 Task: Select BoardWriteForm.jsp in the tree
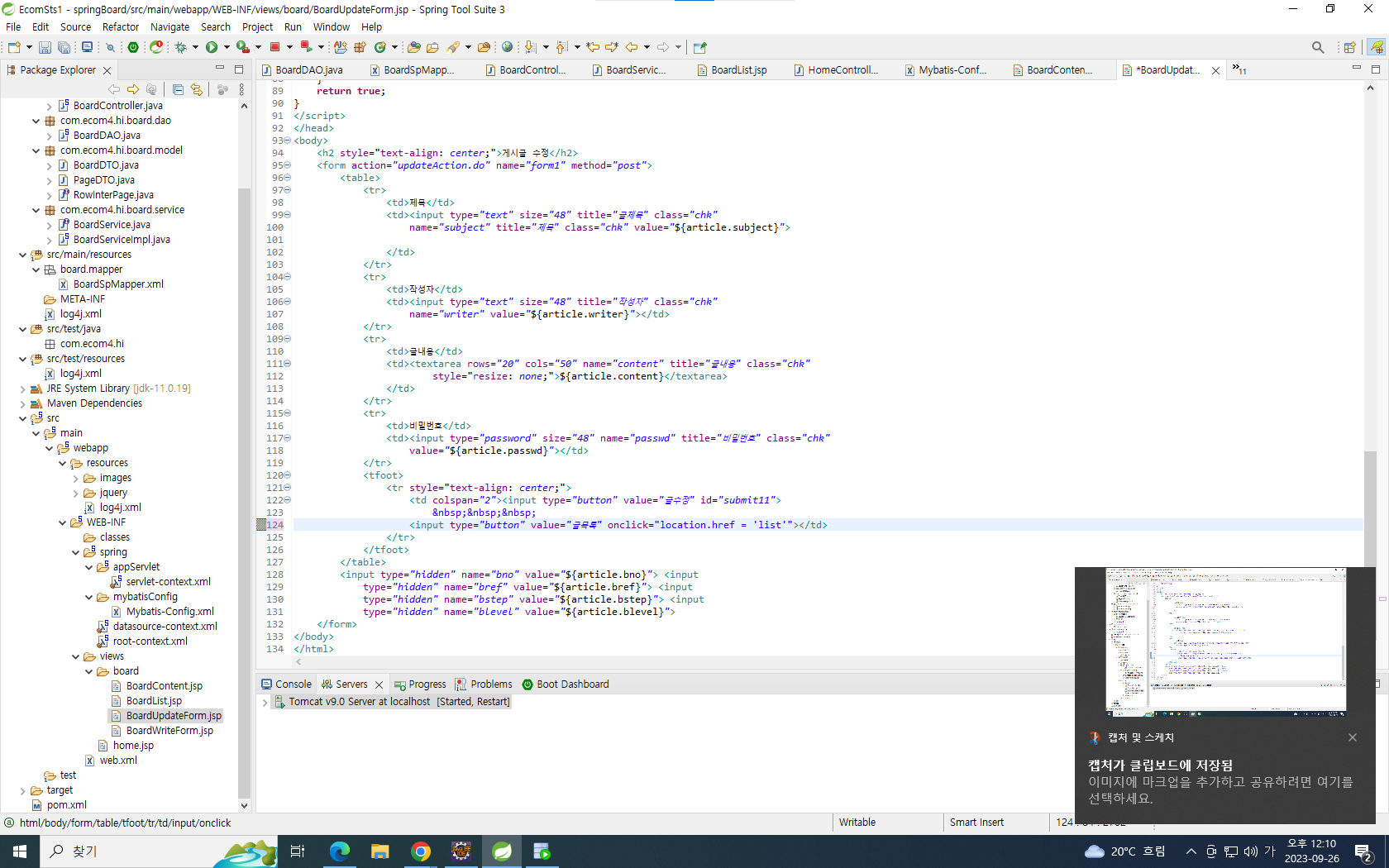coord(163,731)
